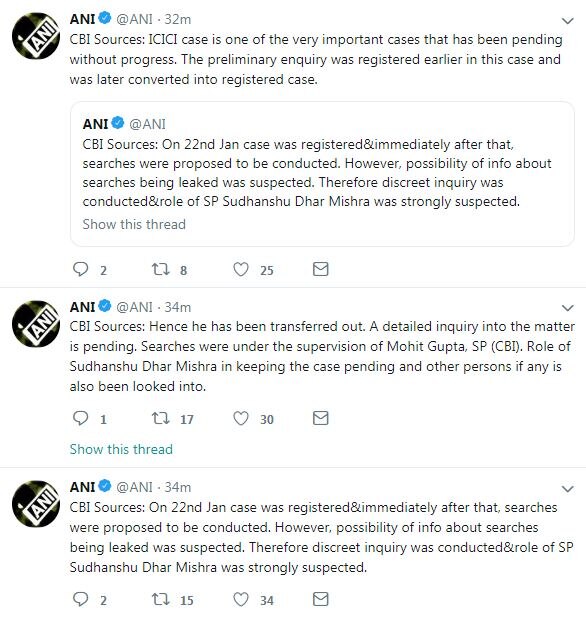This screenshot has width=586, height=624.
Task: Like the tweet with 30 likes
Action: click(x=241, y=418)
